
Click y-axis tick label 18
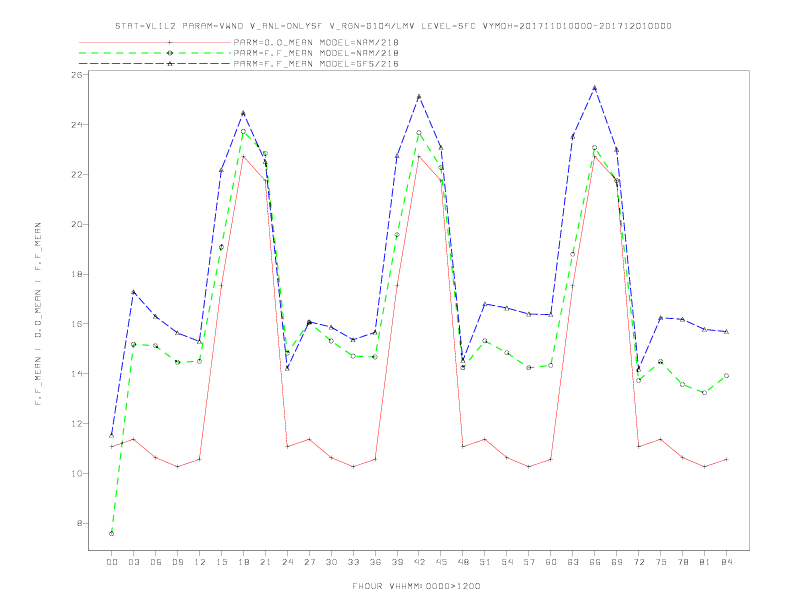77,274
